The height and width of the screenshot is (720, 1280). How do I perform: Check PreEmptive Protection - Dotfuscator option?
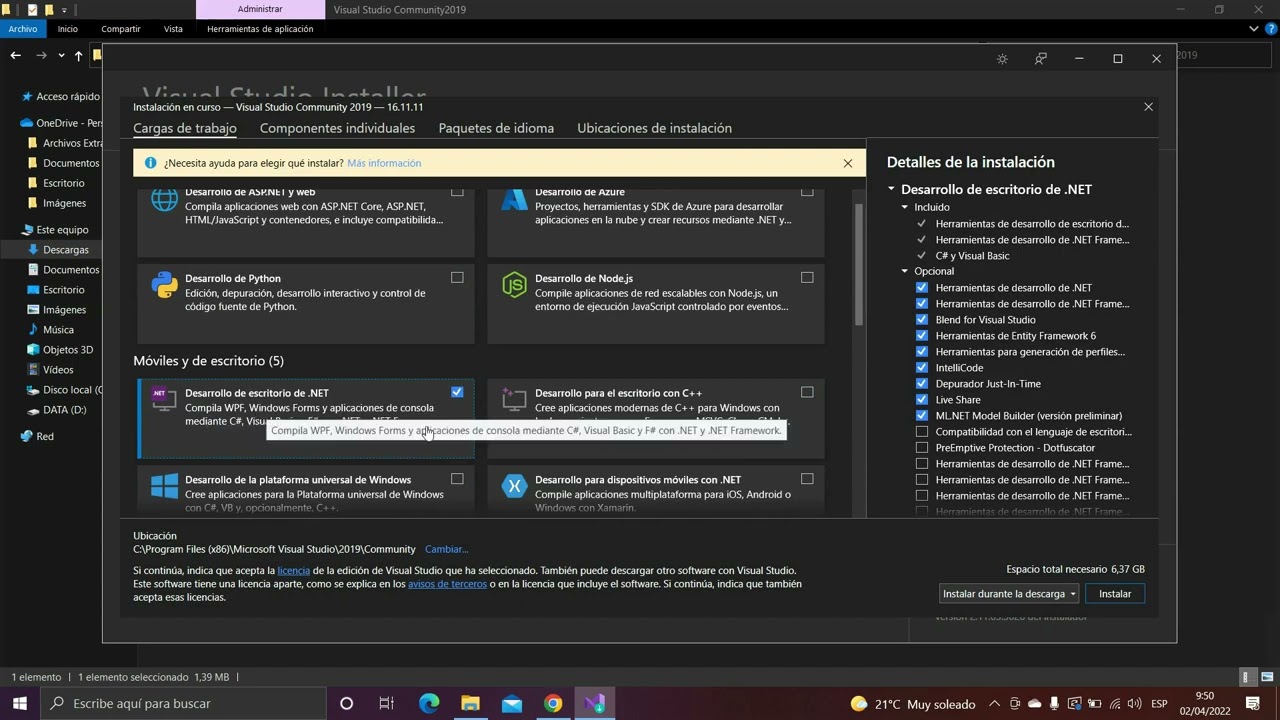click(x=922, y=448)
